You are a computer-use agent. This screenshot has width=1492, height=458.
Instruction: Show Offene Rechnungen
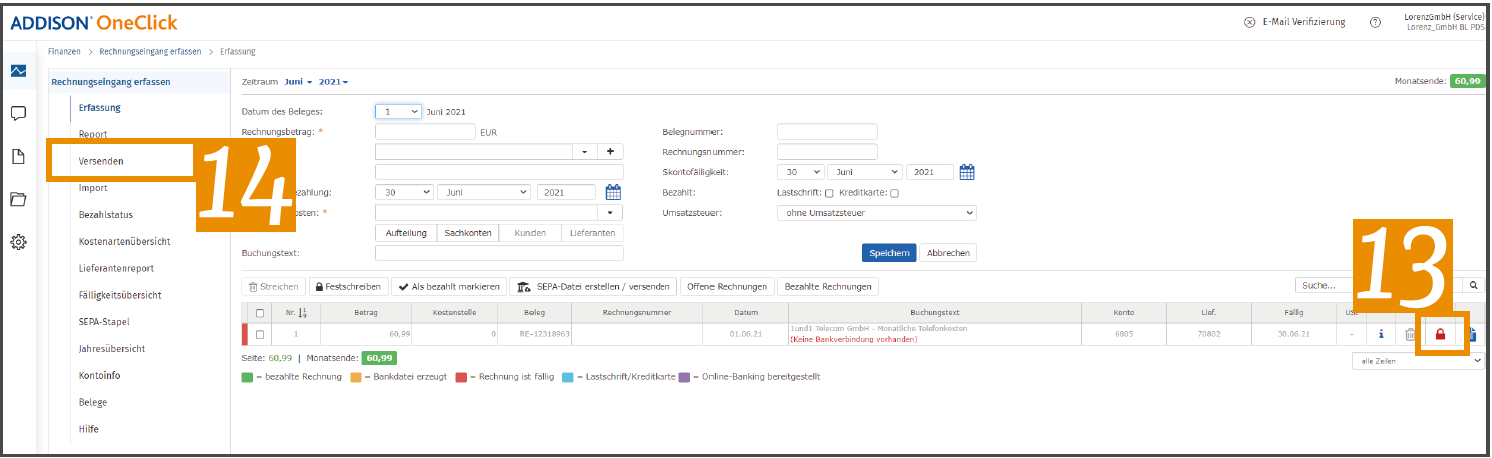point(727,286)
